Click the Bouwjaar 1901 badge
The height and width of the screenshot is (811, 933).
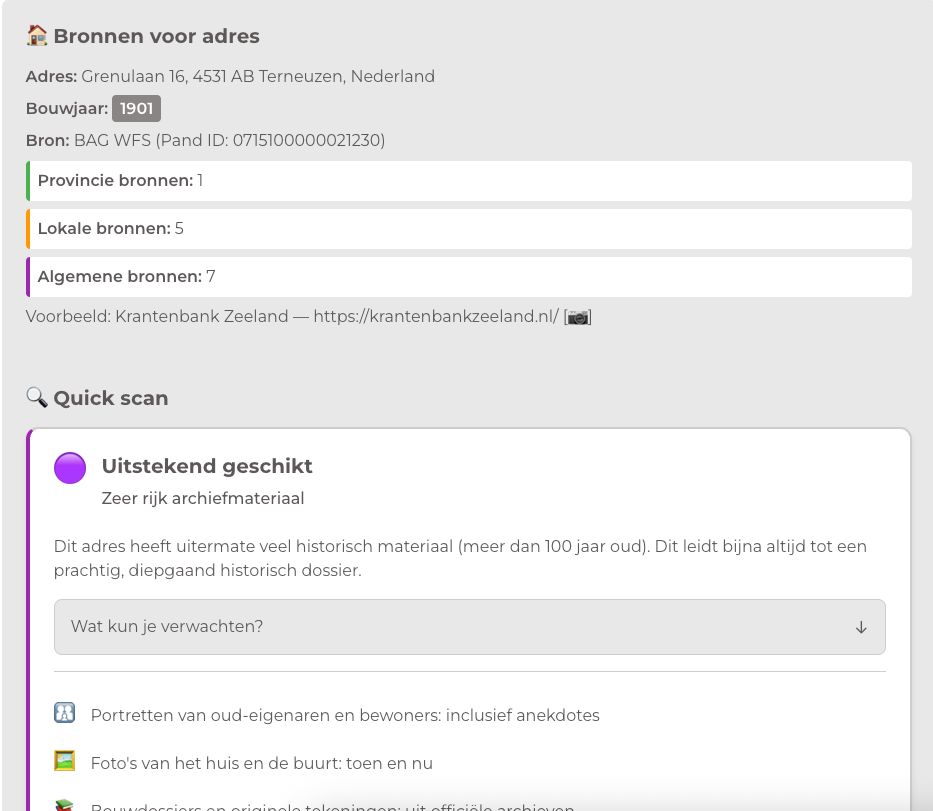point(136,109)
